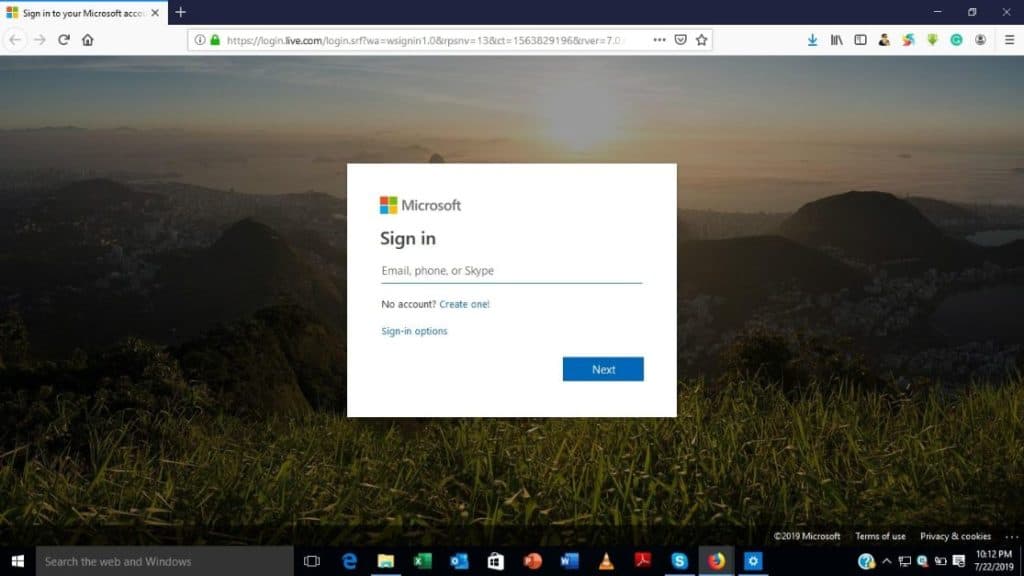Viewport: 1024px width, 576px height.
Task: Switch to Firefox on the taskbar
Action: point(716,561)
